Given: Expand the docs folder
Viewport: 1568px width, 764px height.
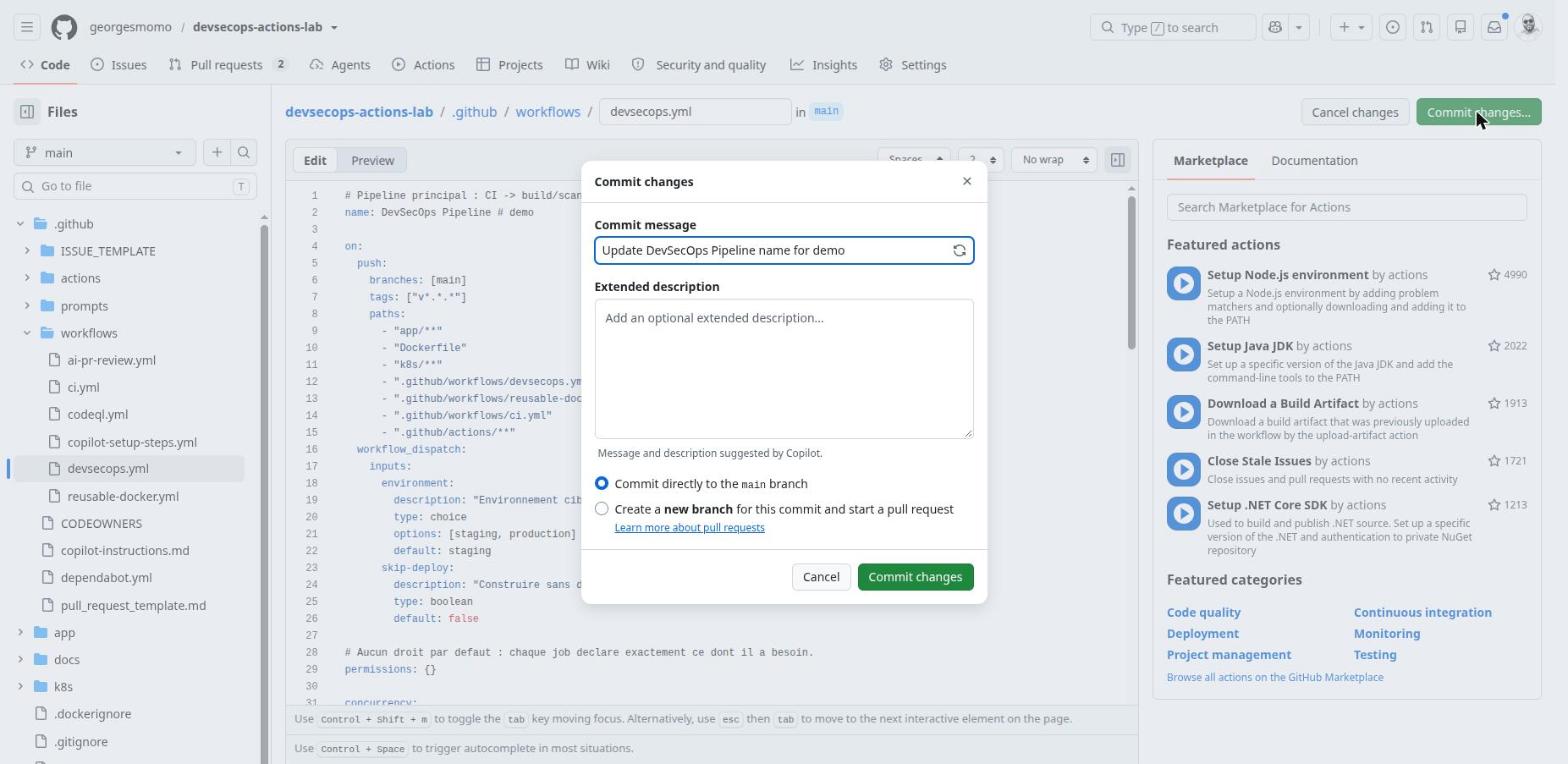Looking at the screenshot, I should point(20,660).
